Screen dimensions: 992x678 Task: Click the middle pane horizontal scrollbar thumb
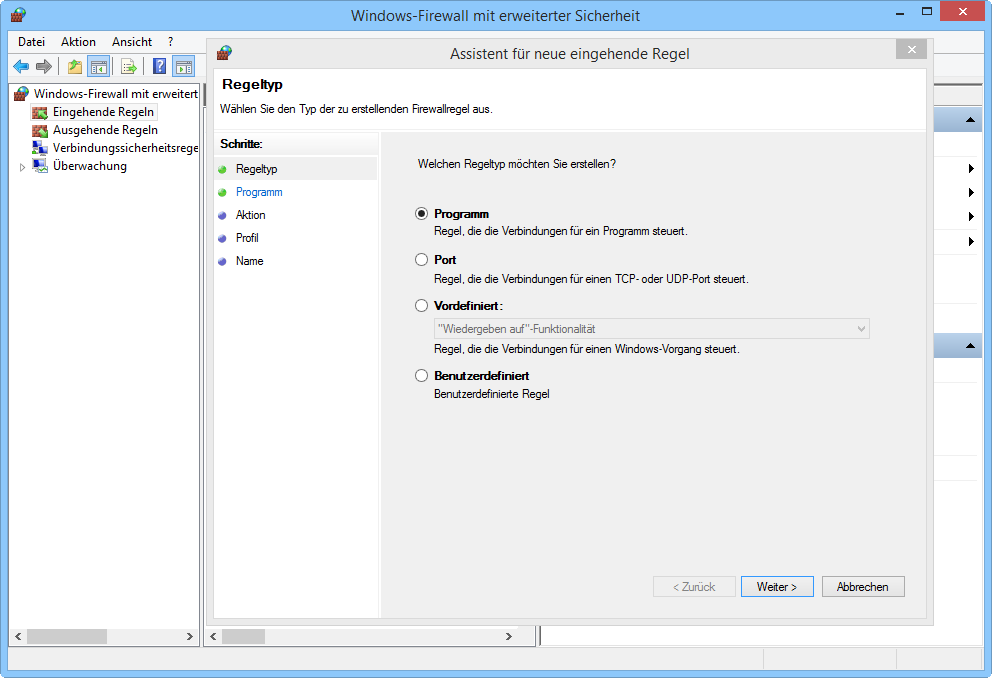(244, 636)
